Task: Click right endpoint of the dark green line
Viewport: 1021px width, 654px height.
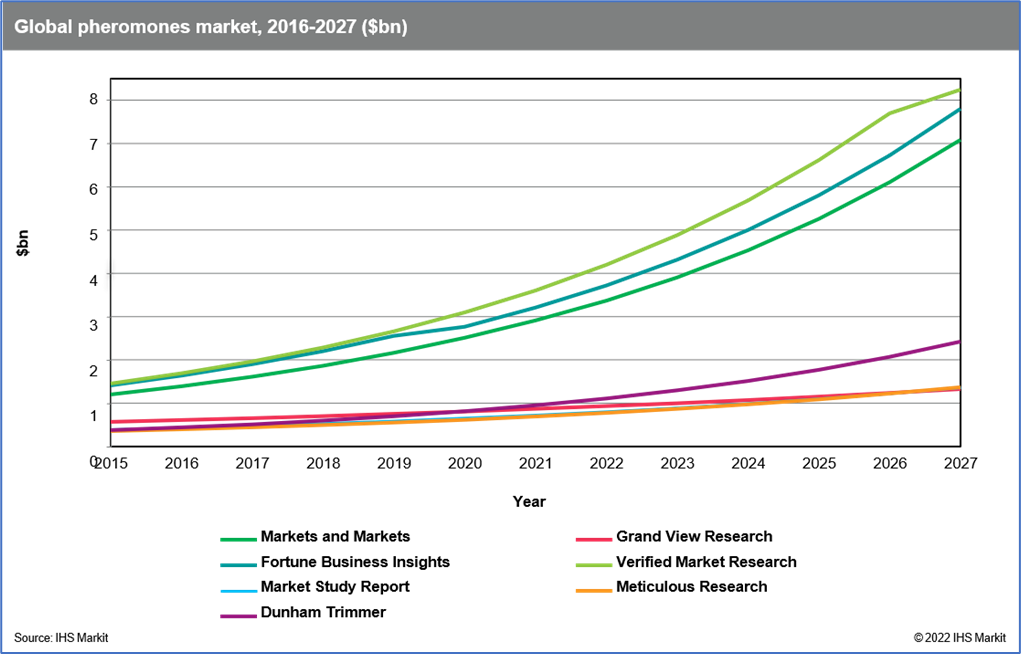Action: 958,141
